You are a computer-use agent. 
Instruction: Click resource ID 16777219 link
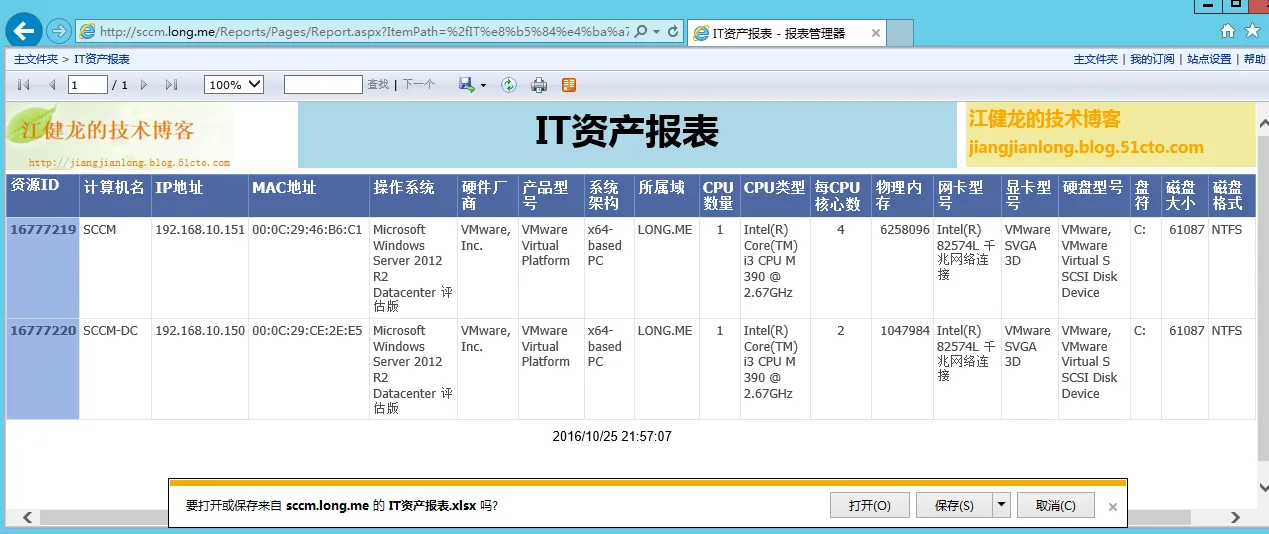coord(43,230)
